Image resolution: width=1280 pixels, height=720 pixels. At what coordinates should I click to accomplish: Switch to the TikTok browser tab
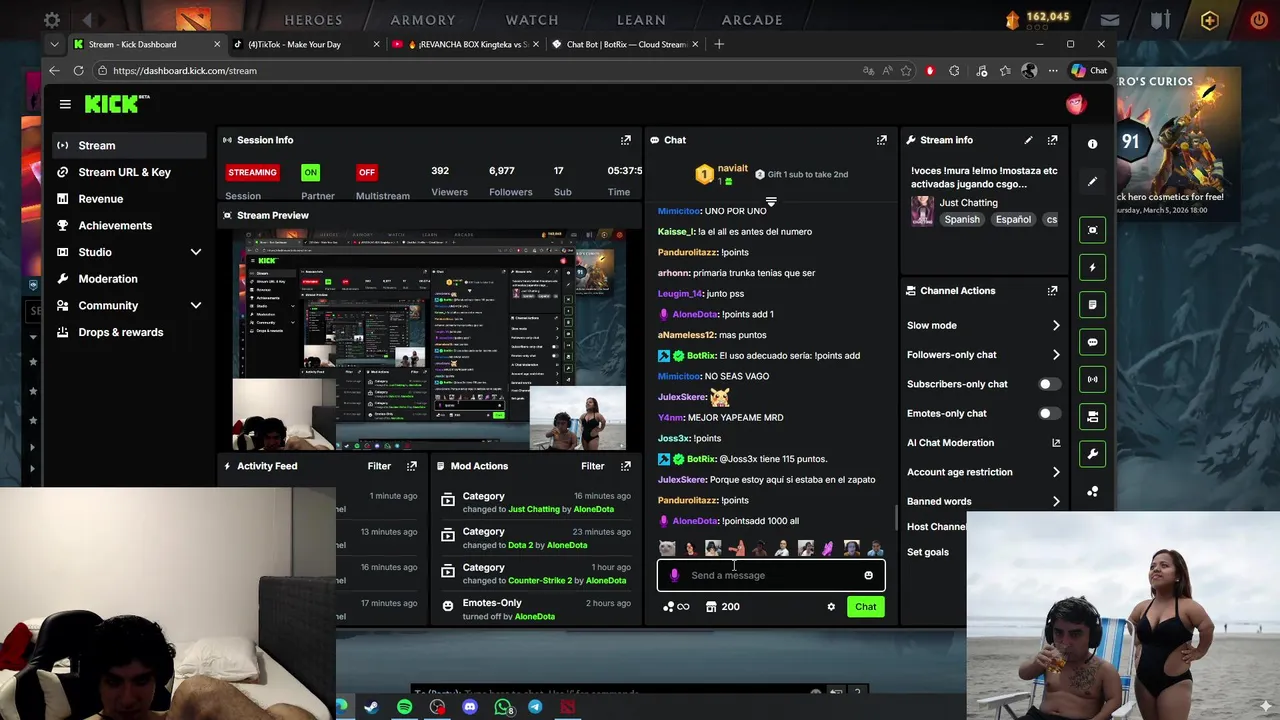[x=305, y=44]
